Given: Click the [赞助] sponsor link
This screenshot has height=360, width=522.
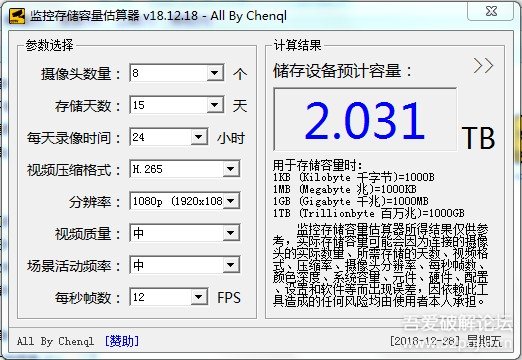Looking at the screenshot, I should (122, 341).
